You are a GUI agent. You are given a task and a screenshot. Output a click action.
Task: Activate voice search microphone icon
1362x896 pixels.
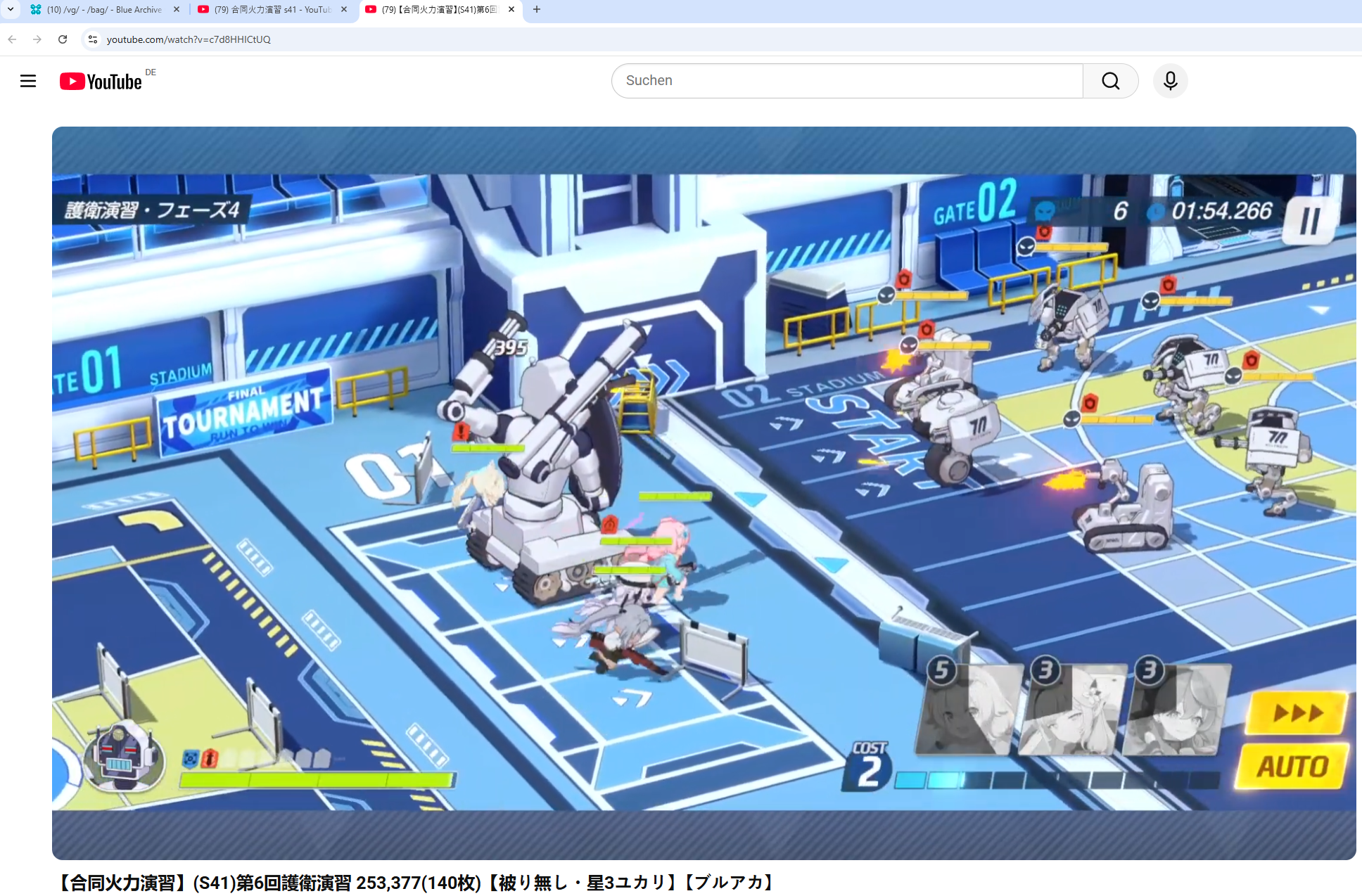tap(1170, 81)
